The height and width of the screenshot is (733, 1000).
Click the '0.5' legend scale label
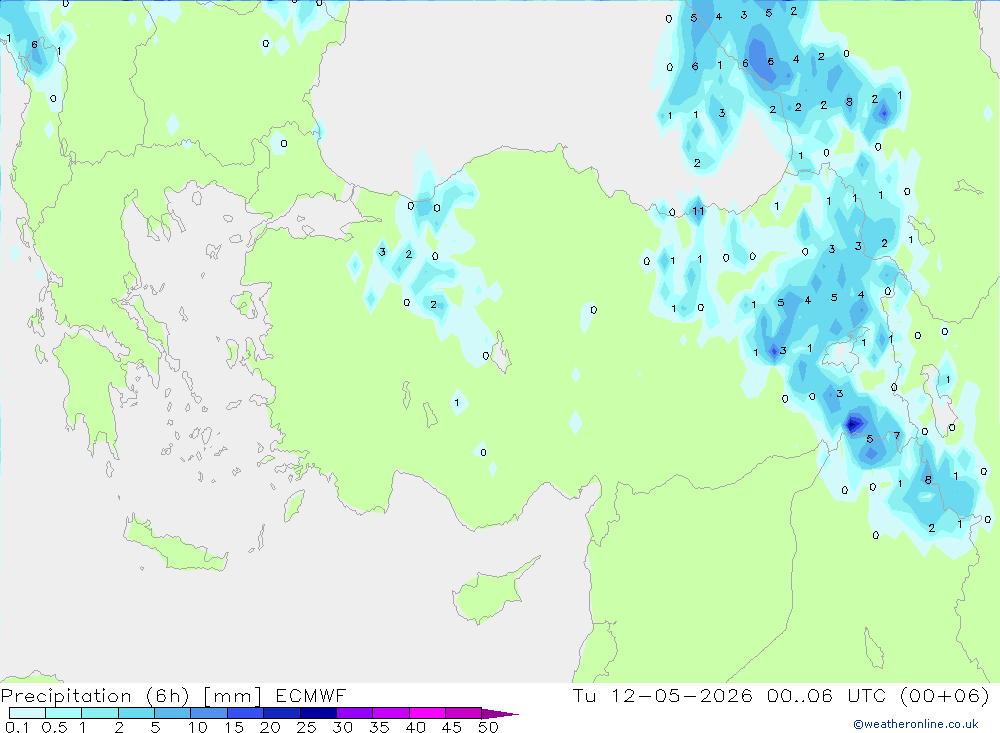coord(54,727)
